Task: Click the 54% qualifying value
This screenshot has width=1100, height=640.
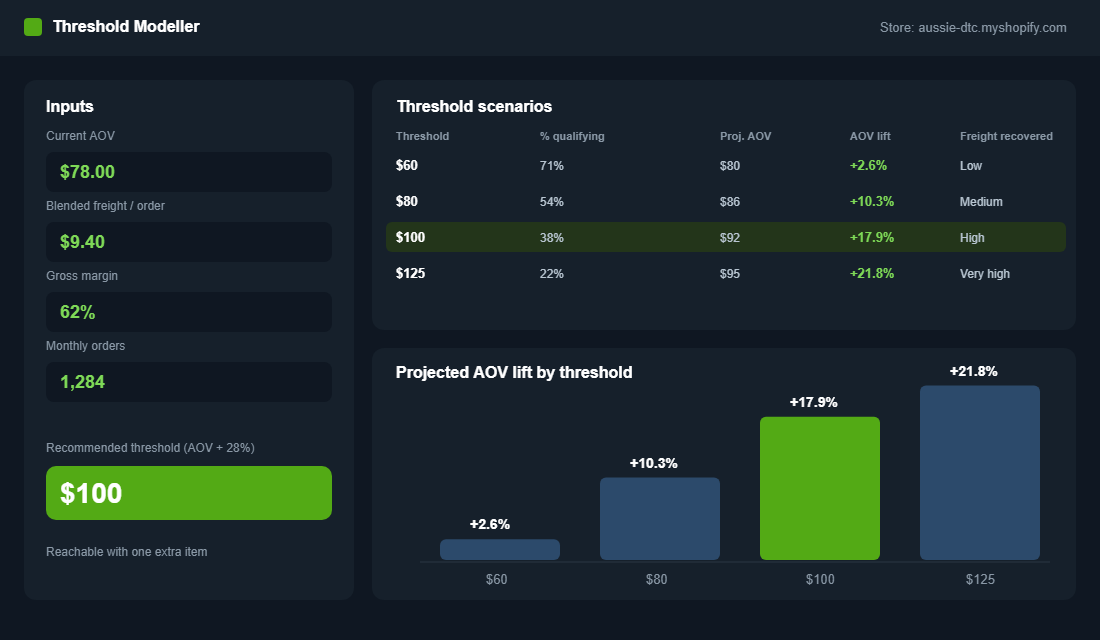Action: point(551,201)
